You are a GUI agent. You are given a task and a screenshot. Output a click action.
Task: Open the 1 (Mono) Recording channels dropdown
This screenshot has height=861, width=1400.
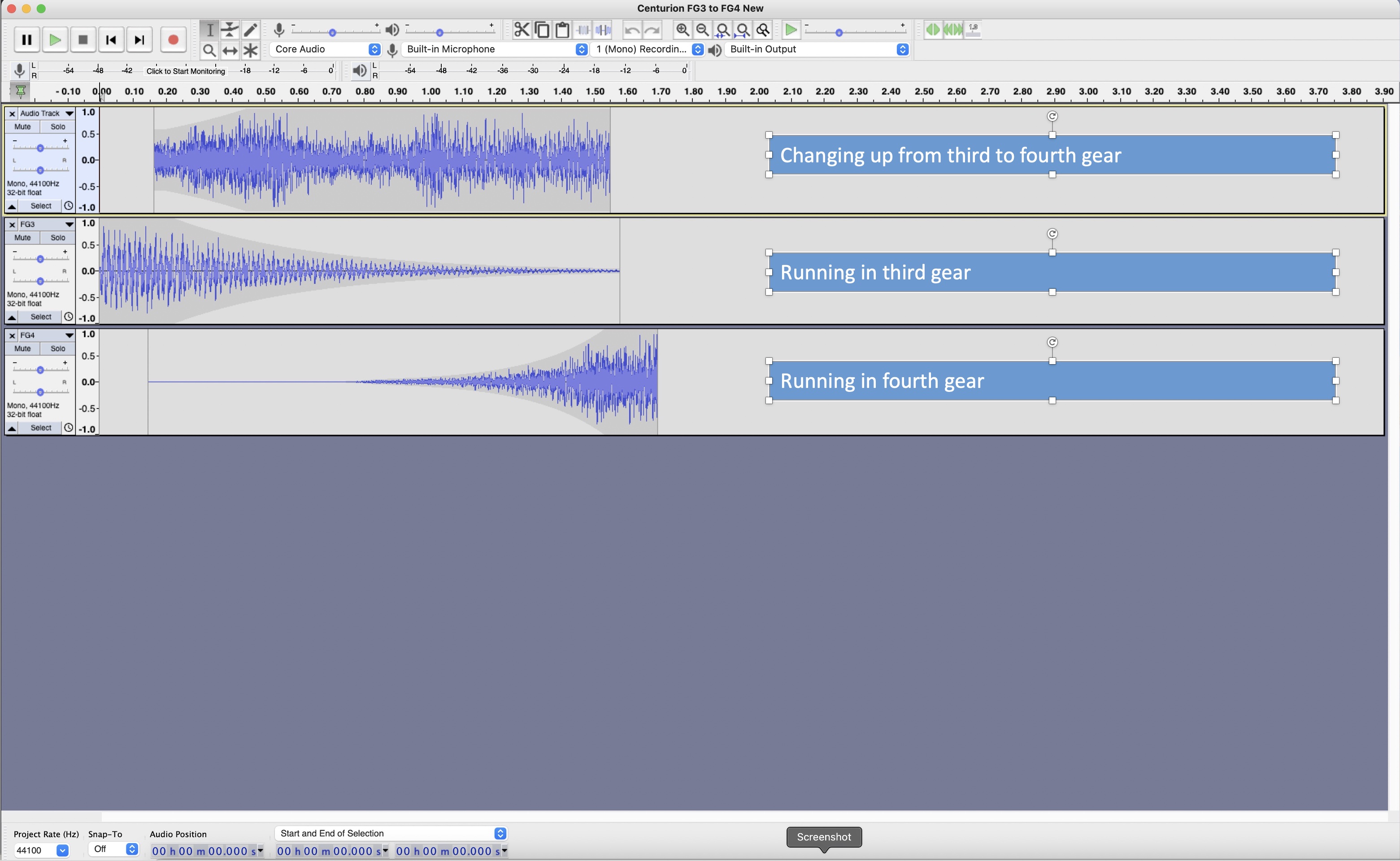click(x=648, y=49)
